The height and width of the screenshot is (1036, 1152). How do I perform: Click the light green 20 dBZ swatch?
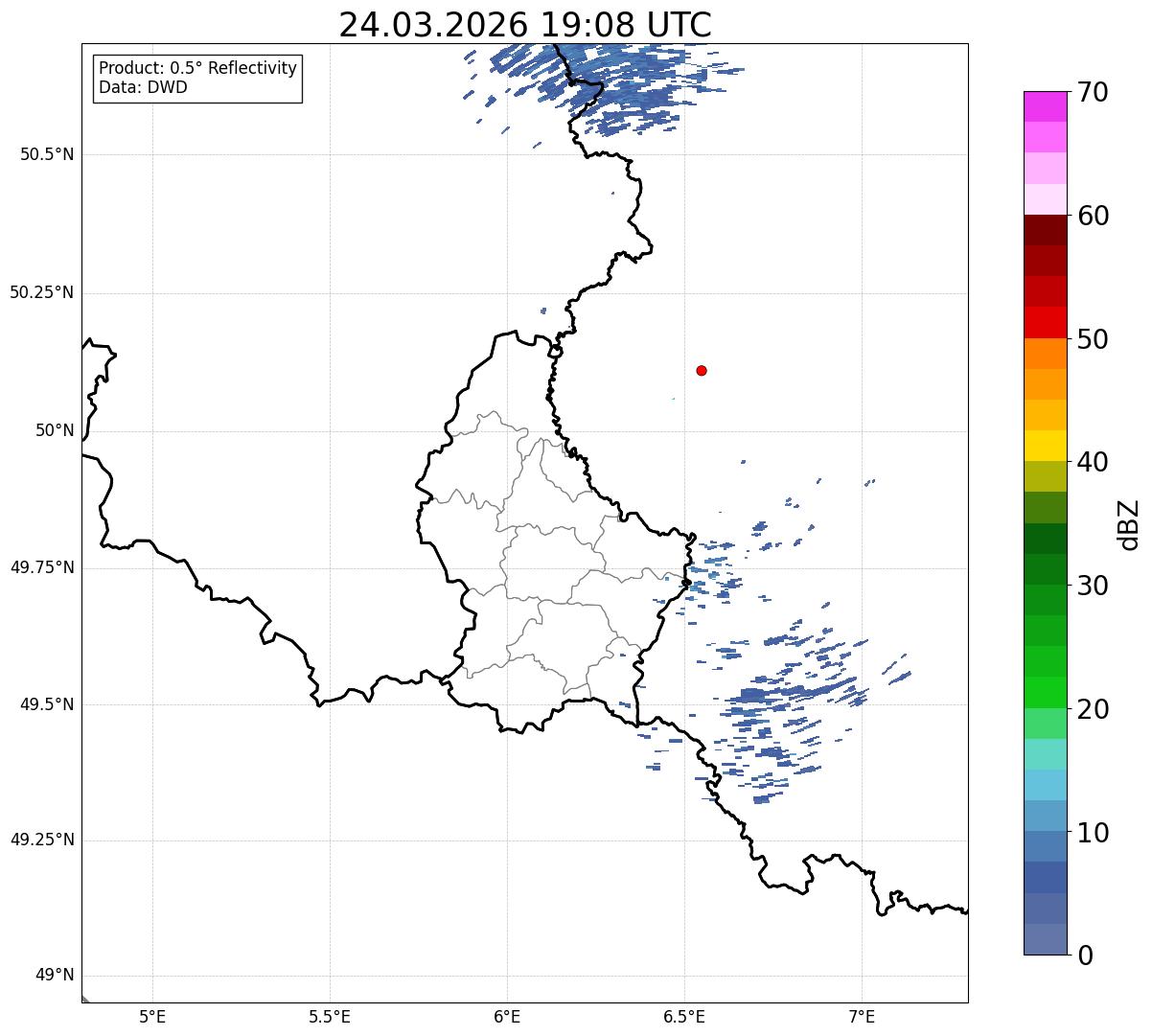pos(1045,723)
